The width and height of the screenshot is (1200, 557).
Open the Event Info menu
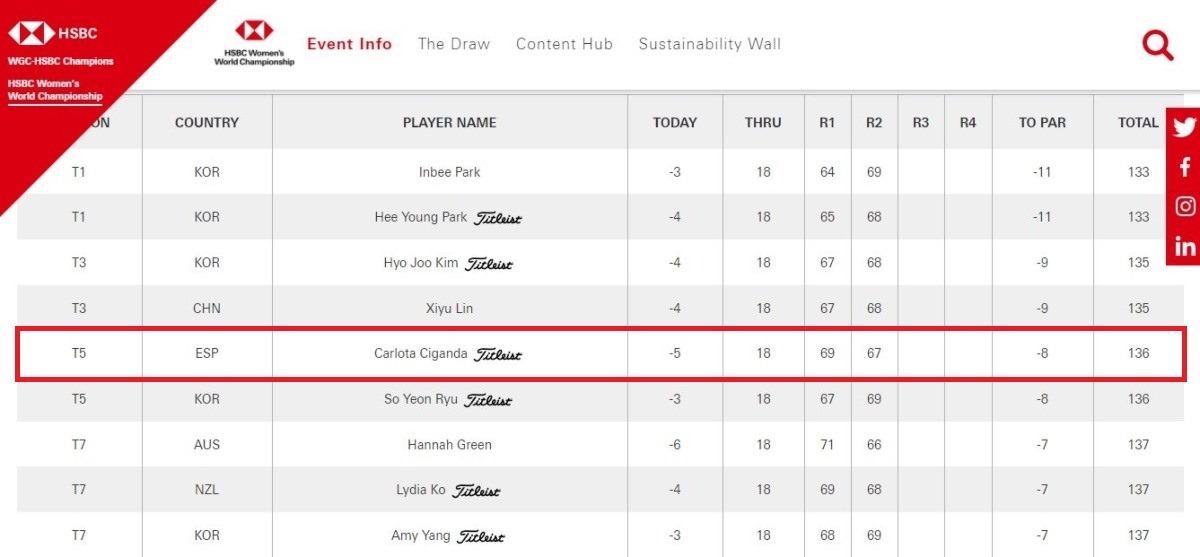coord(349,44)
